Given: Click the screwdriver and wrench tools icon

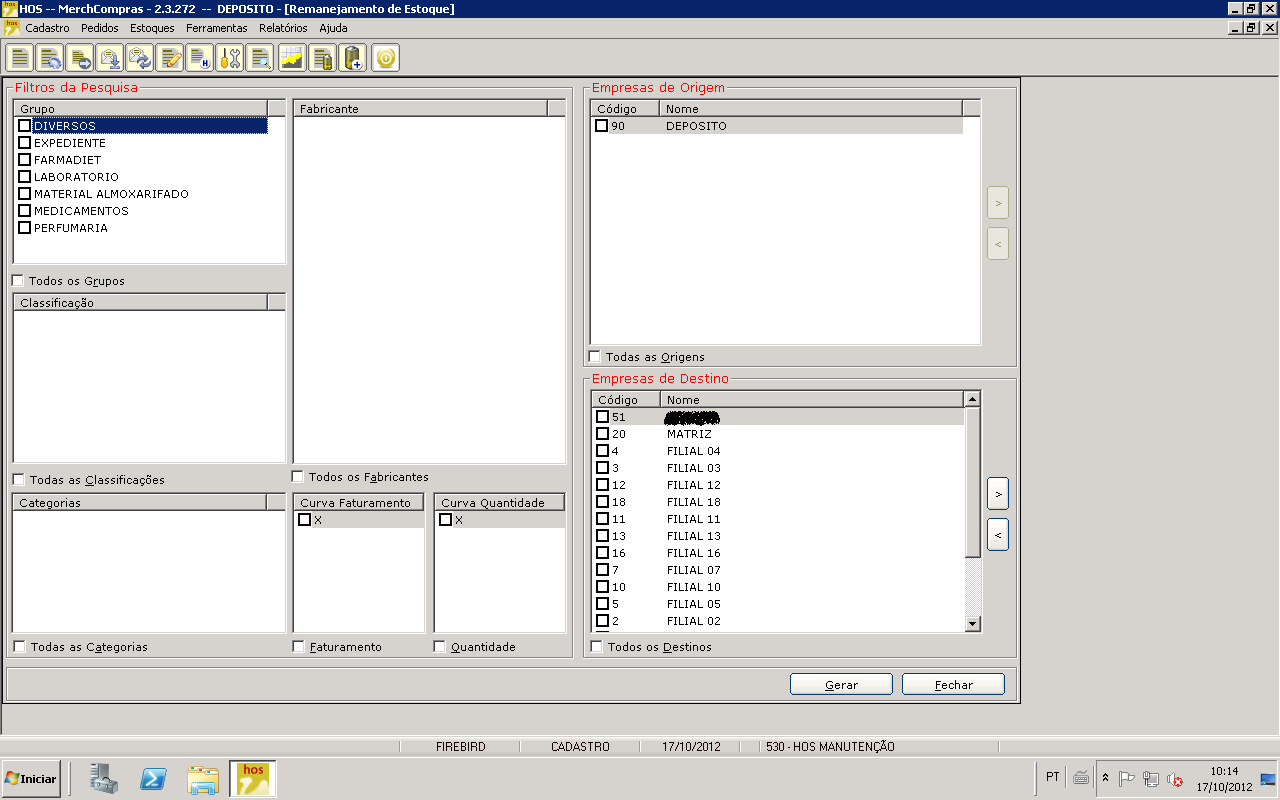Looking at the screenshot, I should [x=230, y=58].
